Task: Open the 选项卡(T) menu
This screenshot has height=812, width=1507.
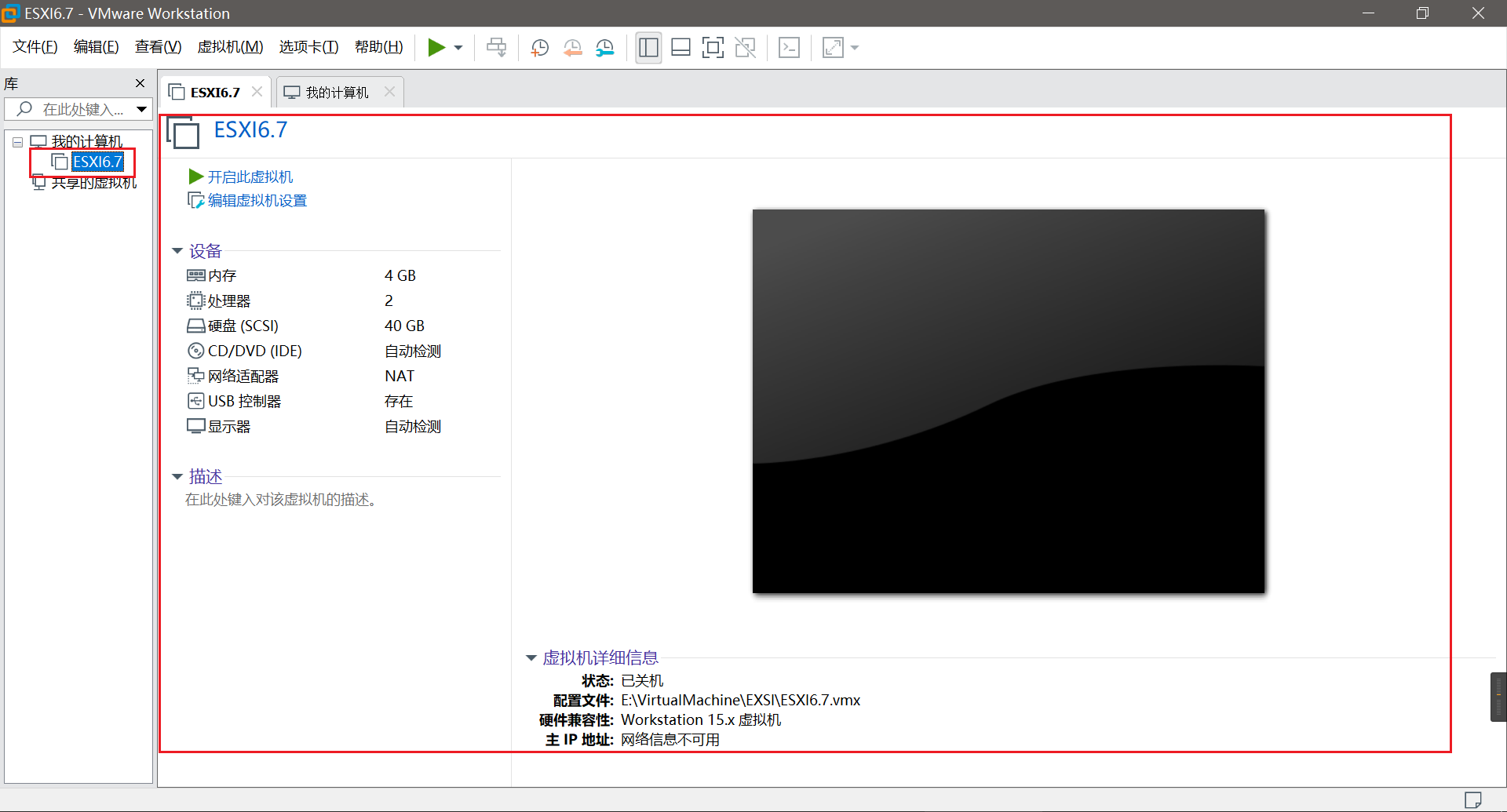Action: click(308, 47)
